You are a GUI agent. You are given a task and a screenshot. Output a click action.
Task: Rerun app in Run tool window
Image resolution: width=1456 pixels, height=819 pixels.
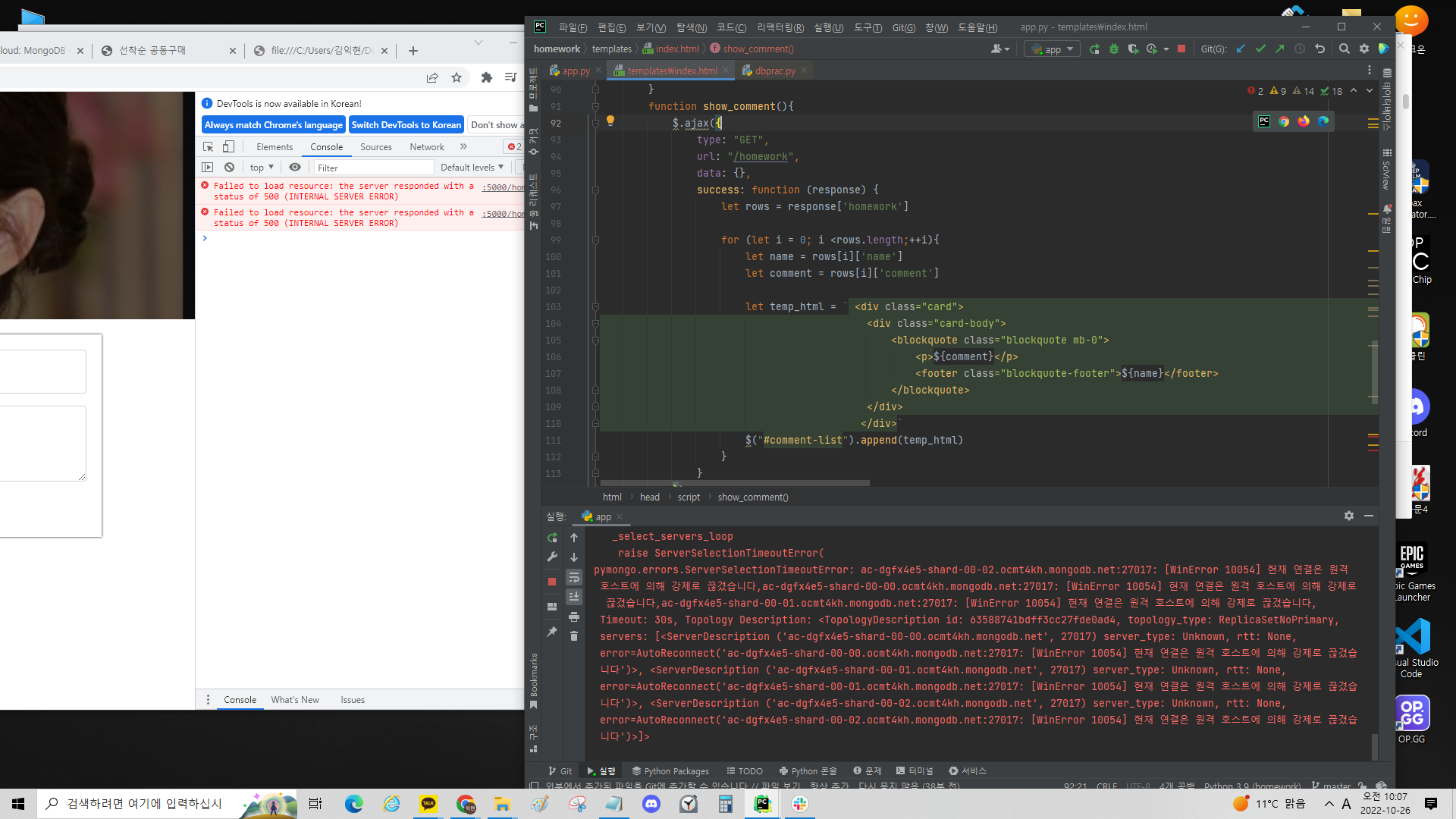(552, 538)
